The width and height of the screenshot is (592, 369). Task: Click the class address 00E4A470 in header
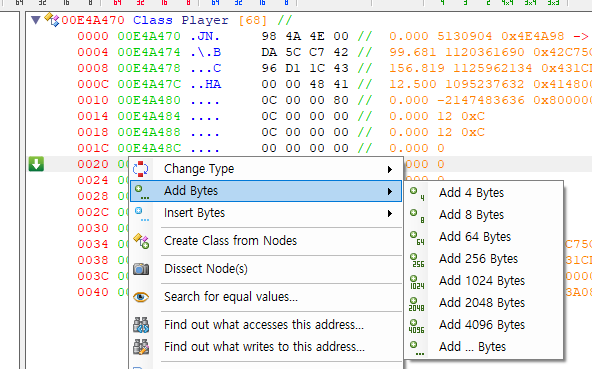point(93,20)
